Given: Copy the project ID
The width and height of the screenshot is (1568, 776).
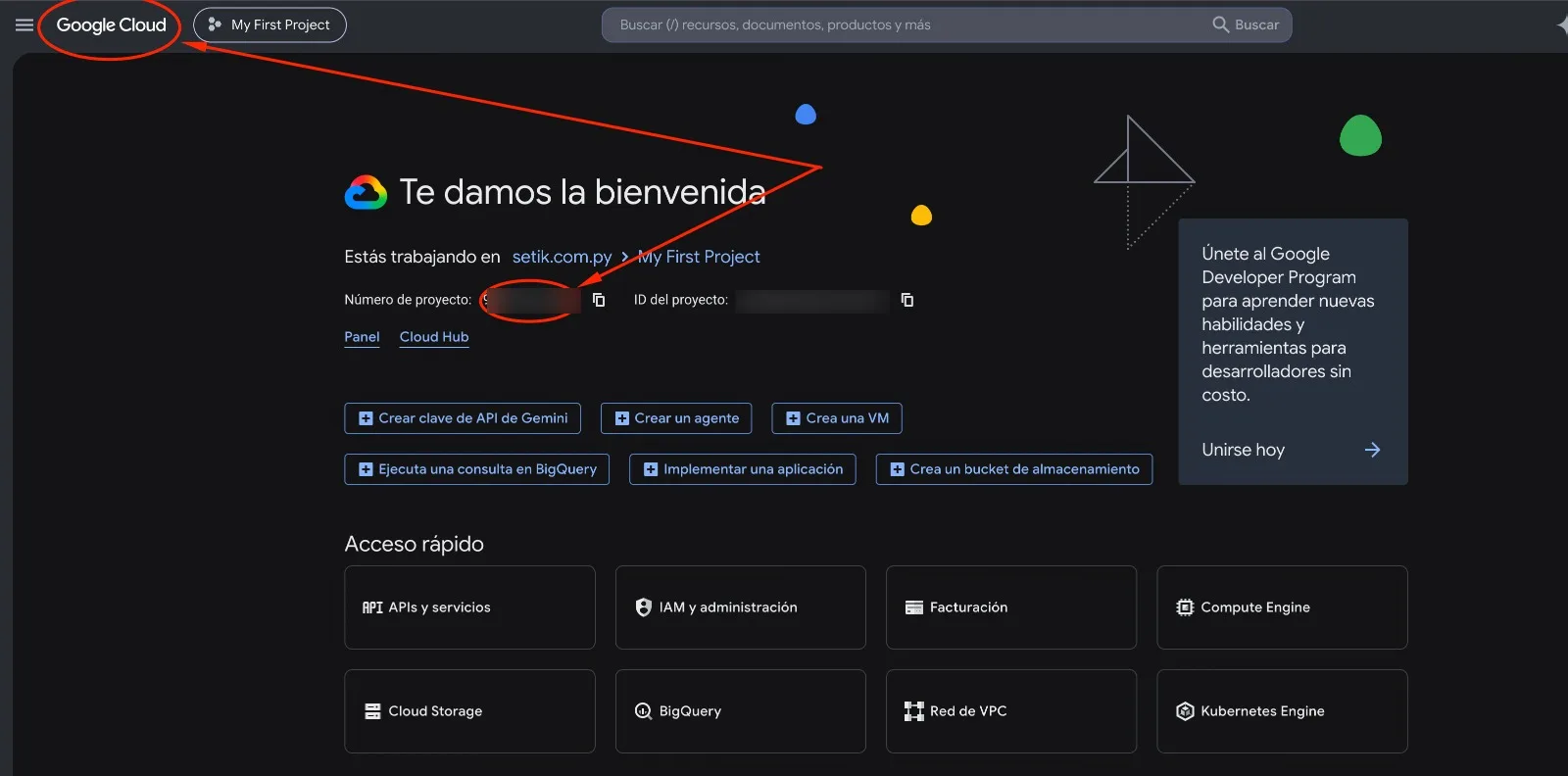Looking at the screenshot, I should click(907, 300).
